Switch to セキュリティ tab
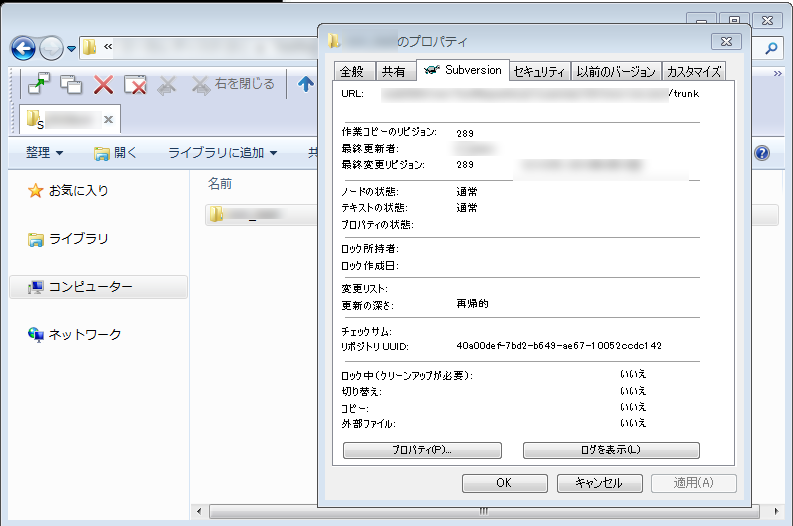The height and width of the screenshot is (526, 793). [x=539, y=71]
